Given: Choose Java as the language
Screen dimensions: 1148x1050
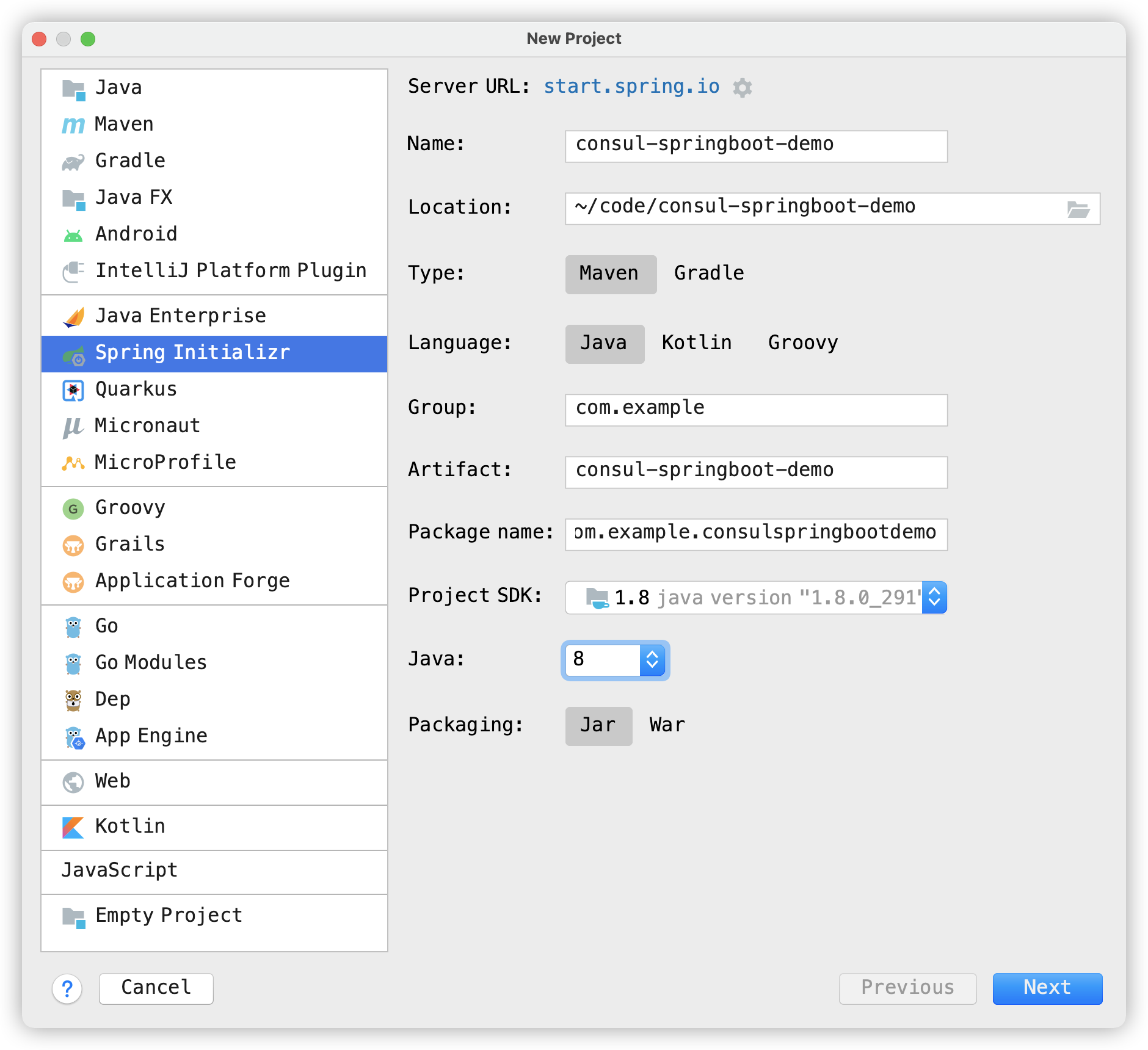Looking at the screenshot, I should point(605,343).
